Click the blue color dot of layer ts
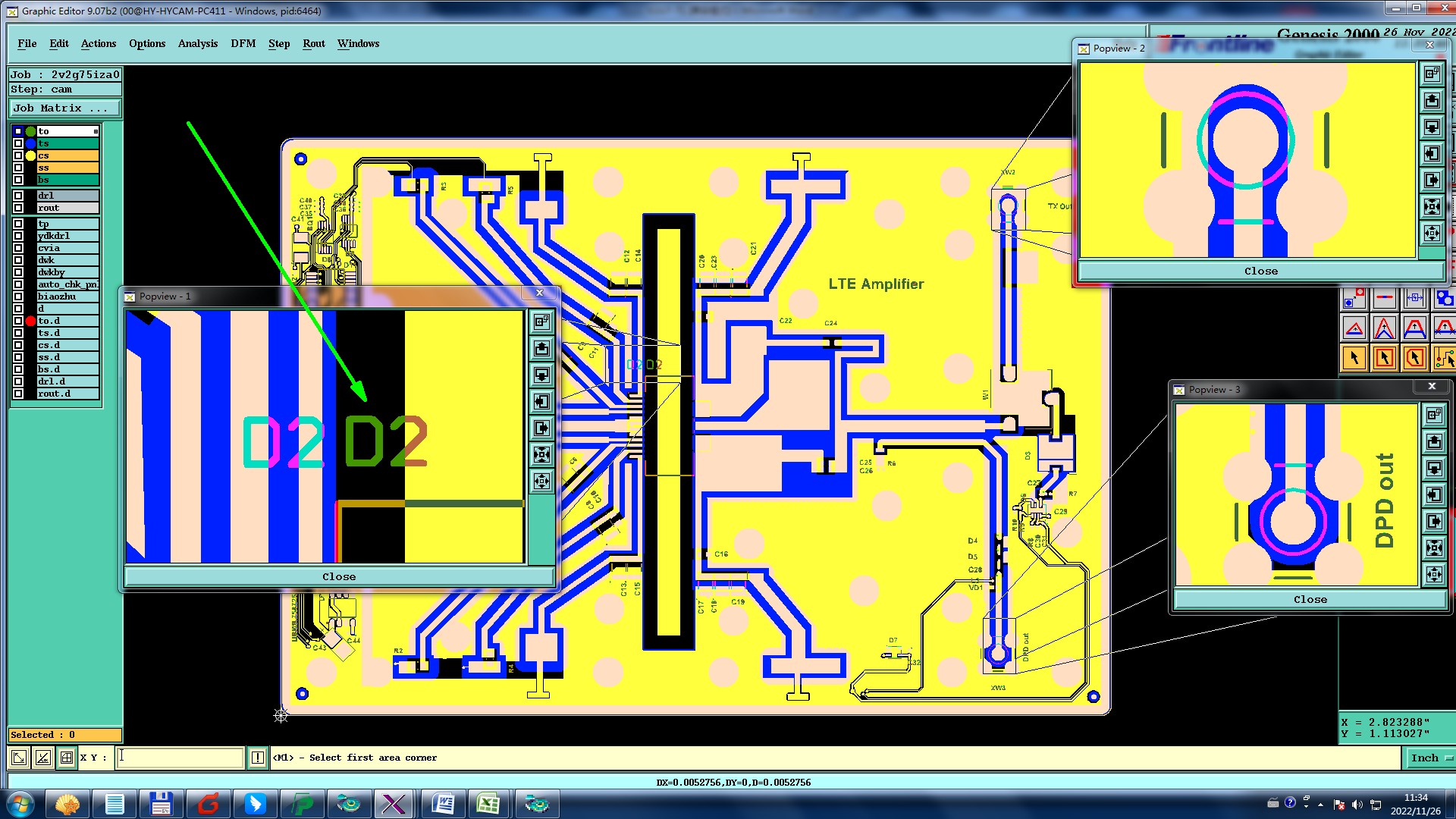1456x819 pixels. [30, 143]
